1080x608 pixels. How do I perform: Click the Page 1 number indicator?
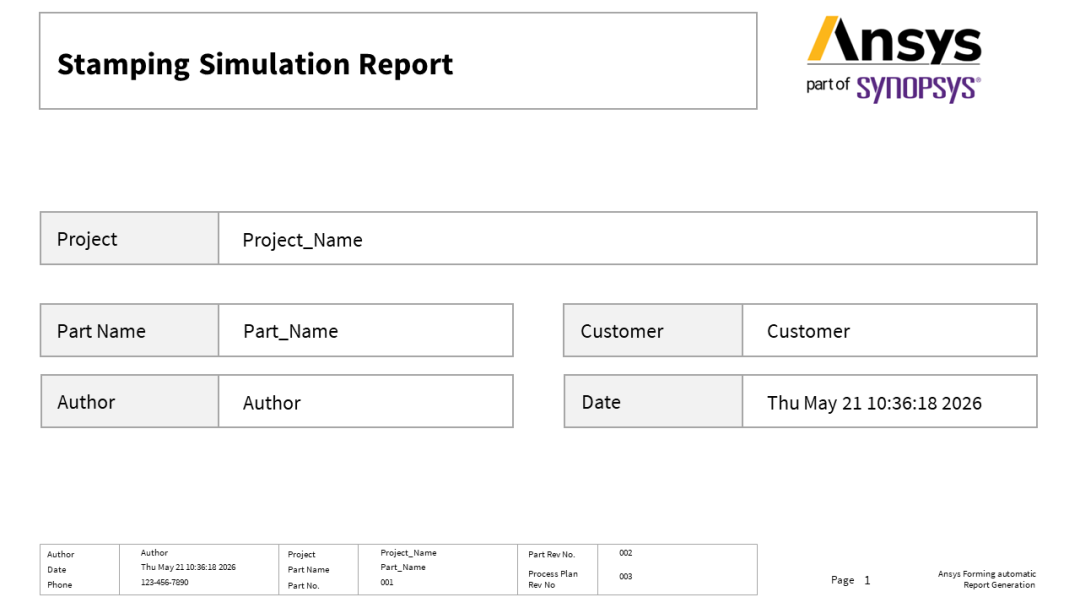point(851,580)
